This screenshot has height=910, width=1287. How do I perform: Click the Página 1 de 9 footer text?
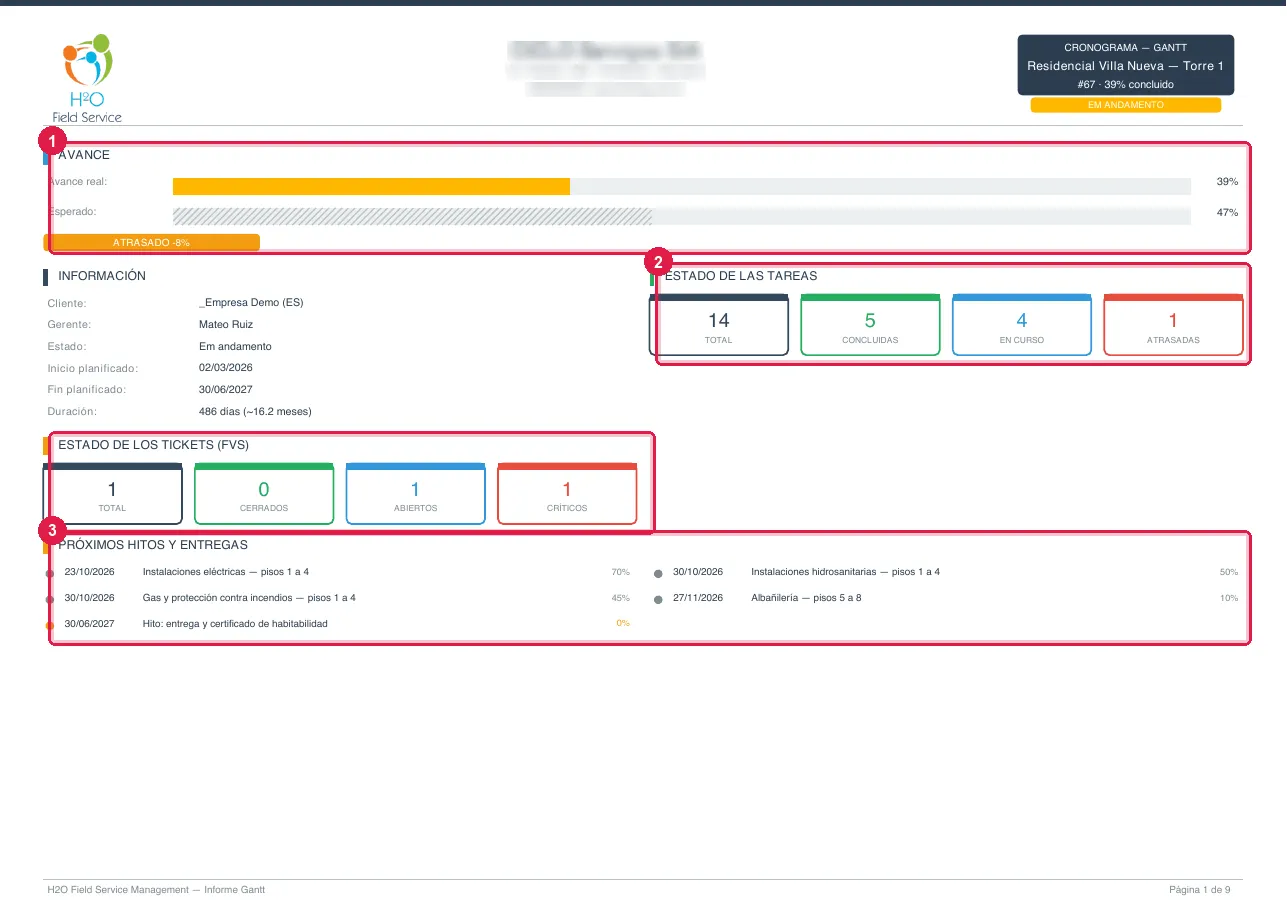1200,890
